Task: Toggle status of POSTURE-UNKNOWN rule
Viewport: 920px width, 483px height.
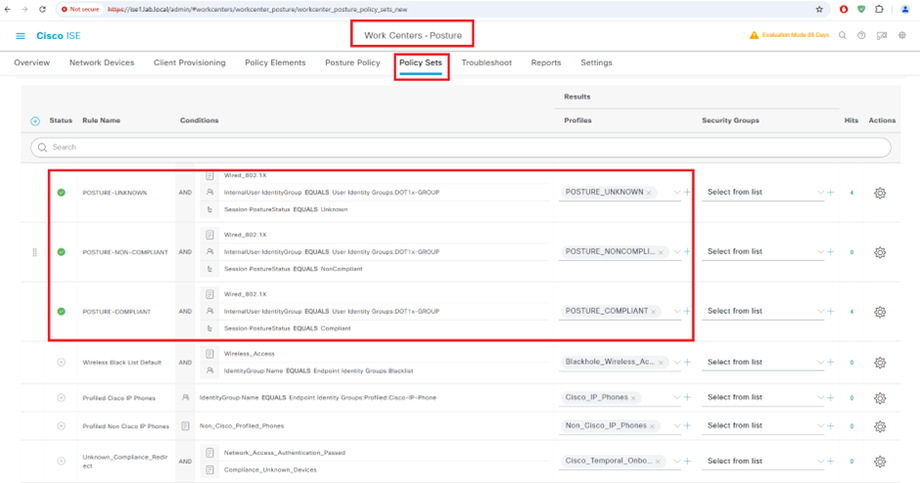Action: pyautogui.click(x=61, y=192)
